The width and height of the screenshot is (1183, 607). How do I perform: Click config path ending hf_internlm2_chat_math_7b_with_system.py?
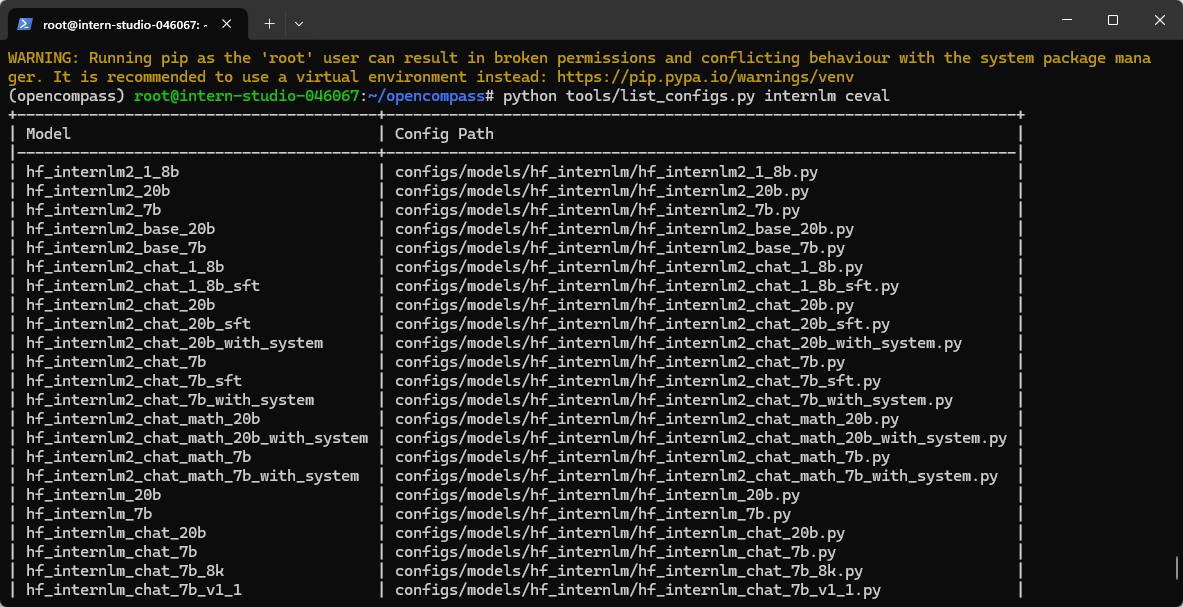[697, 476]
